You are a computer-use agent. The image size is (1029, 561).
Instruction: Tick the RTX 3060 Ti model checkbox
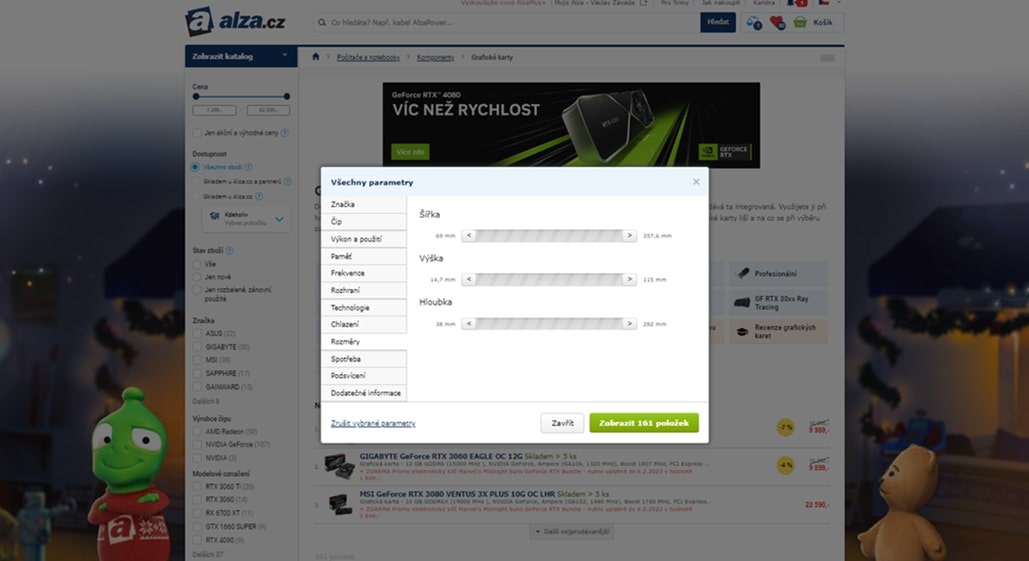[198, 487]
